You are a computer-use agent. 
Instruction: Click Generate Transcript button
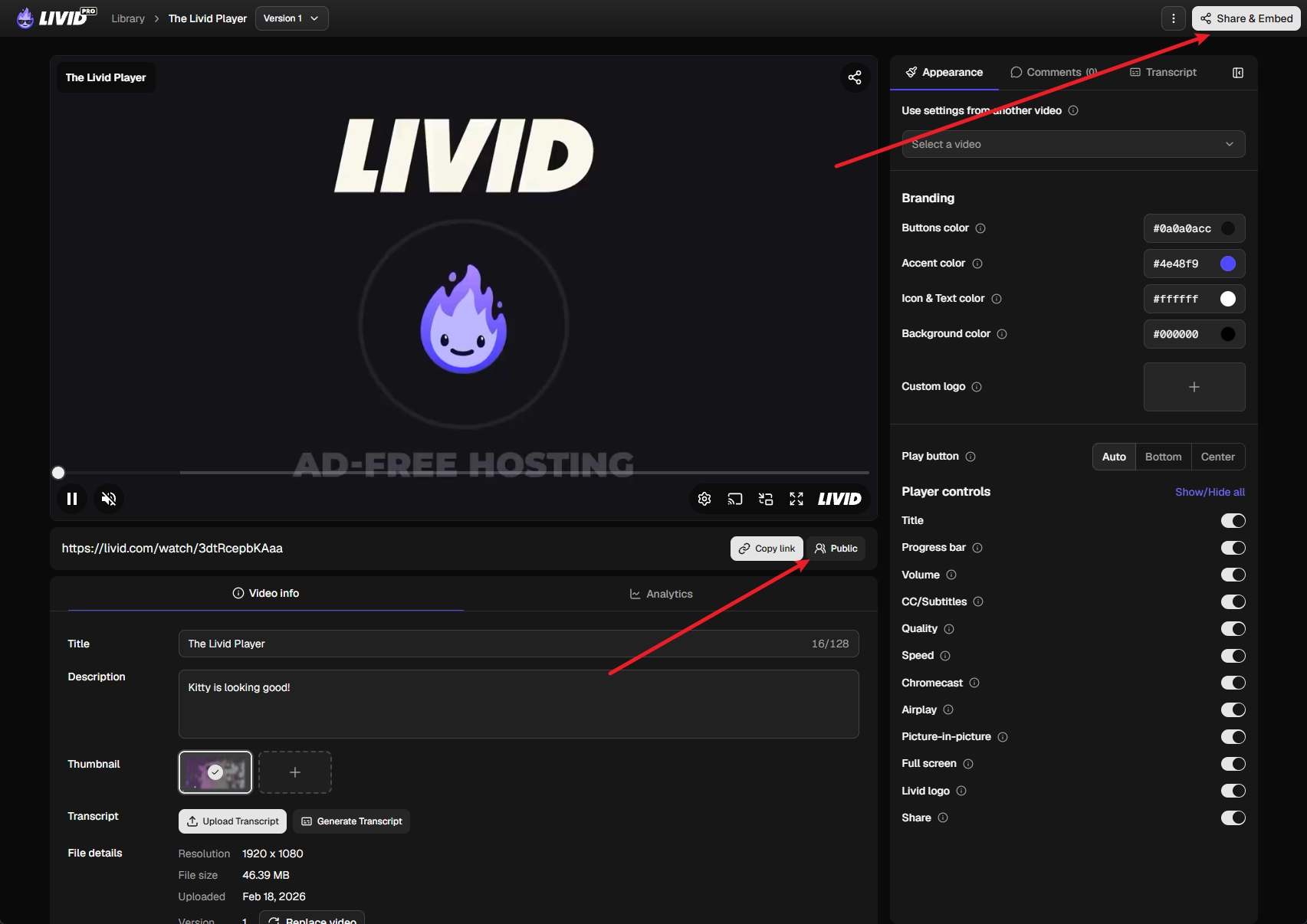tap(351, 821)
